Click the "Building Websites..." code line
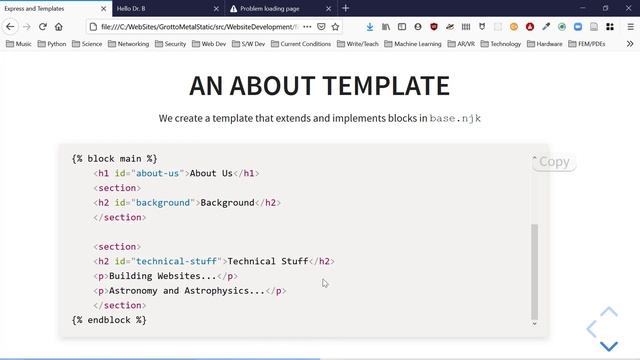This screenshot has width=640, height=360. 165,276
